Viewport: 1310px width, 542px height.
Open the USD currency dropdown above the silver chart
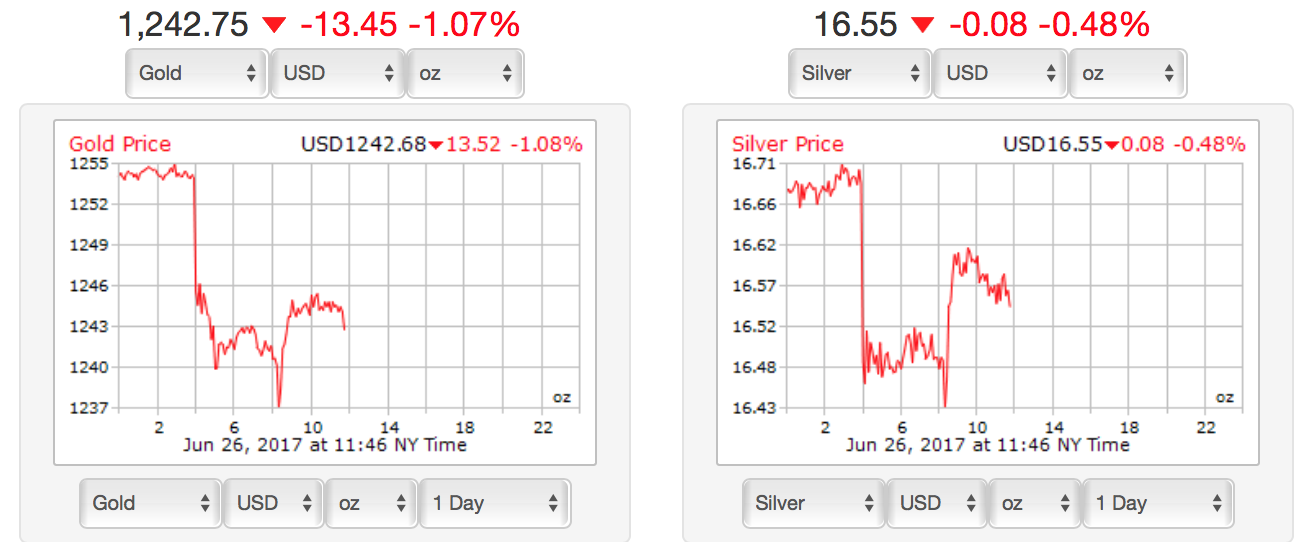(1000, 73)
